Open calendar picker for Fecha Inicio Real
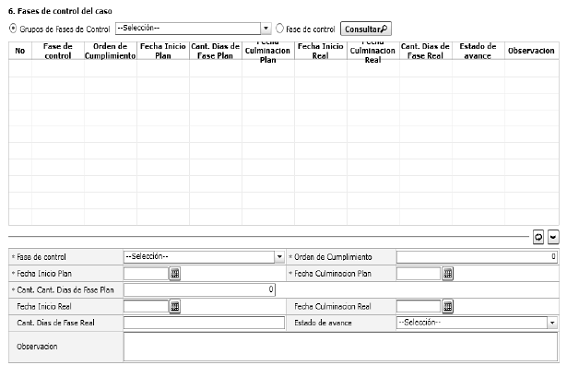The image size is (567, 377). point(175,307)
